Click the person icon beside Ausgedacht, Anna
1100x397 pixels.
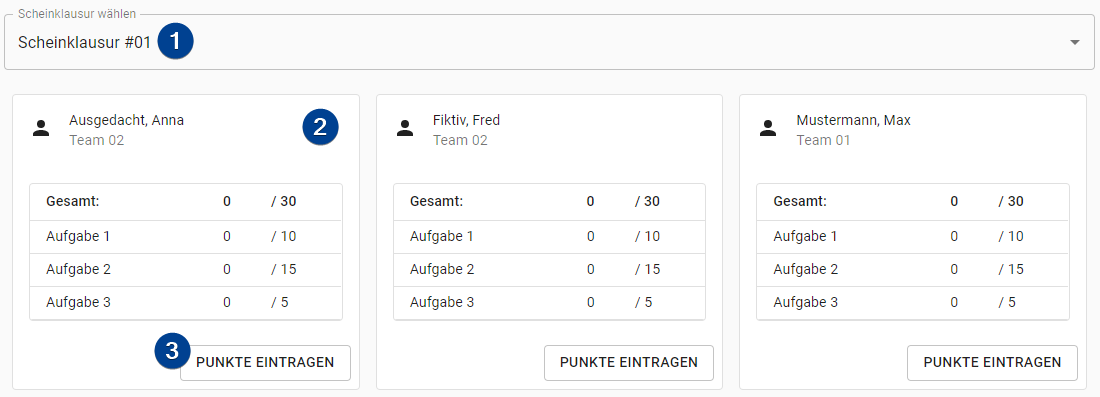41,128
